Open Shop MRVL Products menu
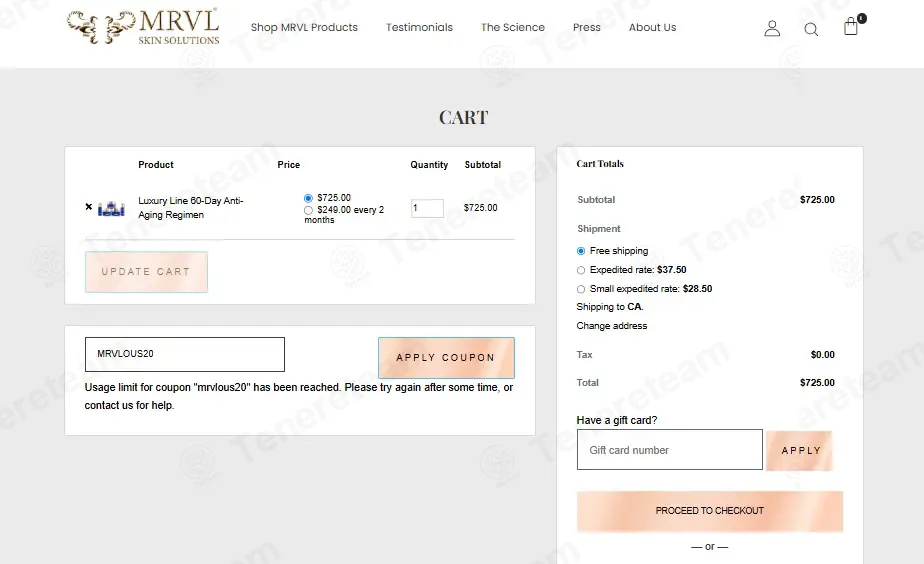 click(x=304, y=27)
